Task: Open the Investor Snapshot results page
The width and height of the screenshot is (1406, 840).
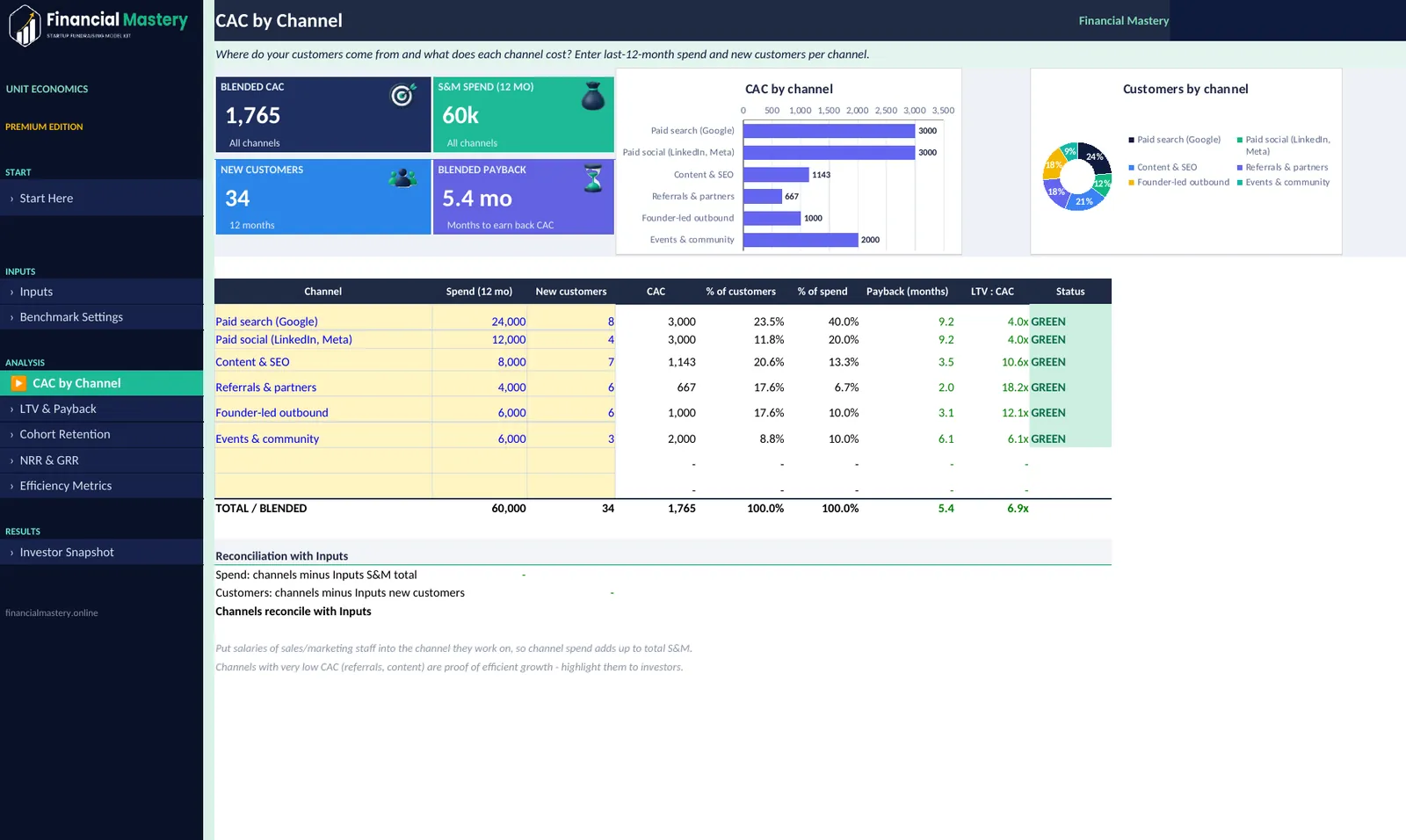Action: point(102,552)
